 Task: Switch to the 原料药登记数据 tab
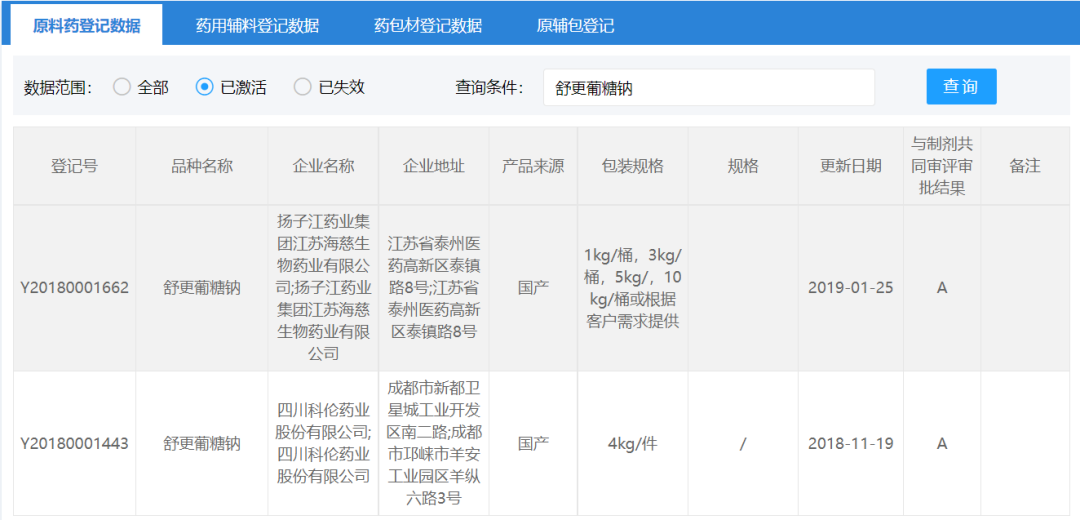pyautogui.click(x=87, y=26)
